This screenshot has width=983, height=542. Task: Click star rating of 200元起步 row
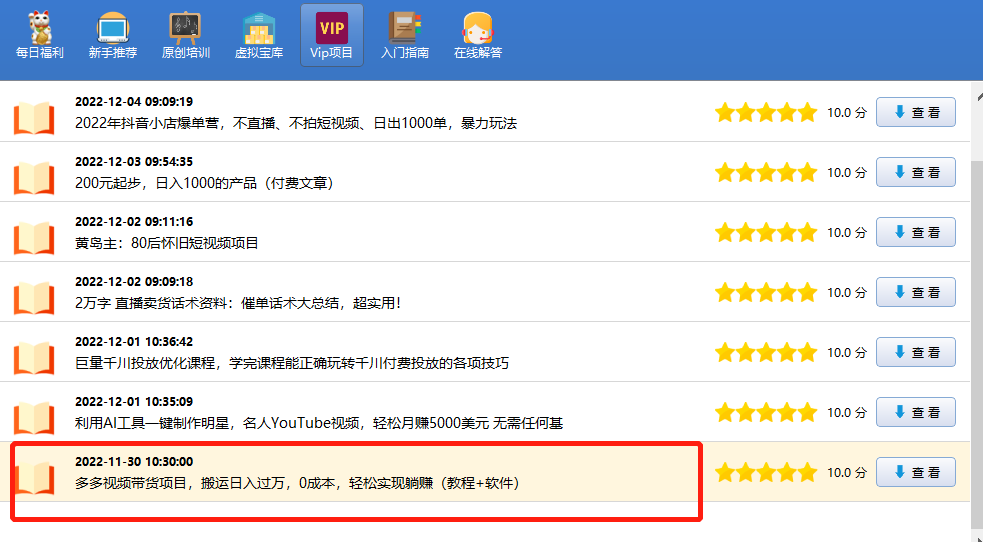pos(766,172)
